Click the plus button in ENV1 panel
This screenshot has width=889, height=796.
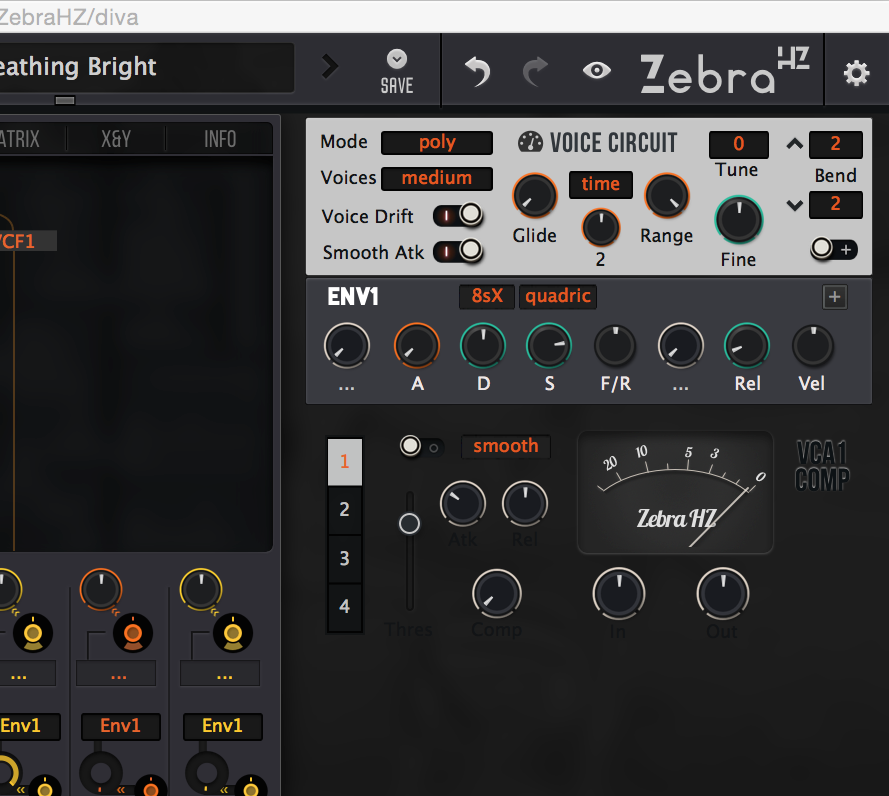pos(835,297)
